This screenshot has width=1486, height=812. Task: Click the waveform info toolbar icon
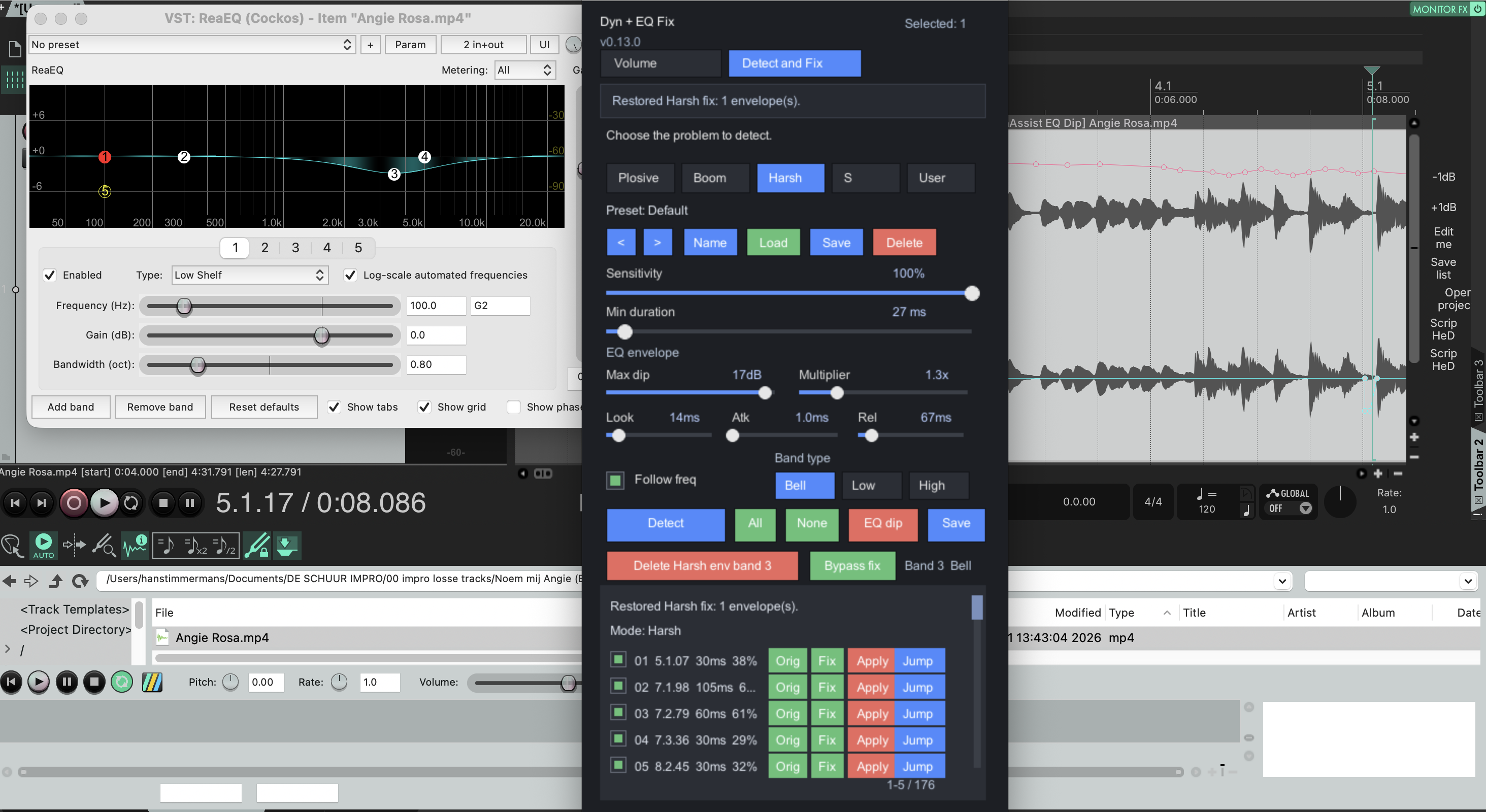[x=135, y=546]
